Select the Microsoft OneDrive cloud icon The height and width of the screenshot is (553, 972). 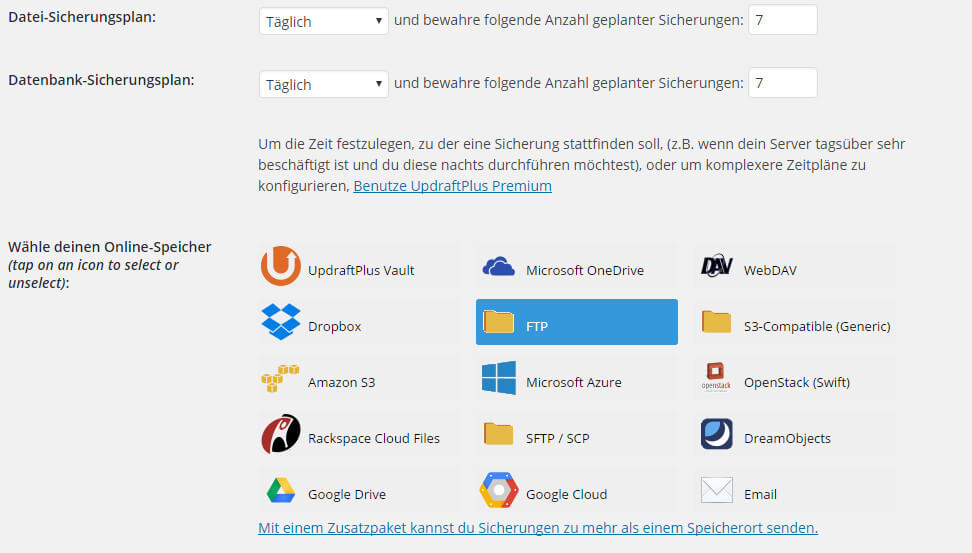pos(498,267)
